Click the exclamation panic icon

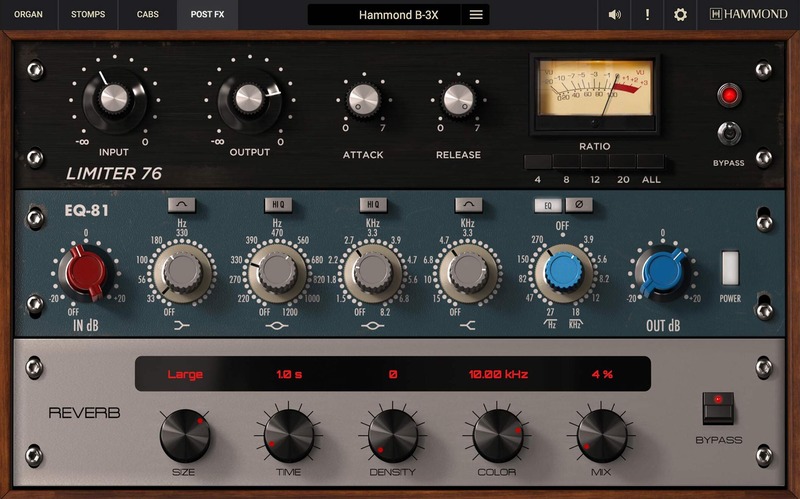click(647, 15)
